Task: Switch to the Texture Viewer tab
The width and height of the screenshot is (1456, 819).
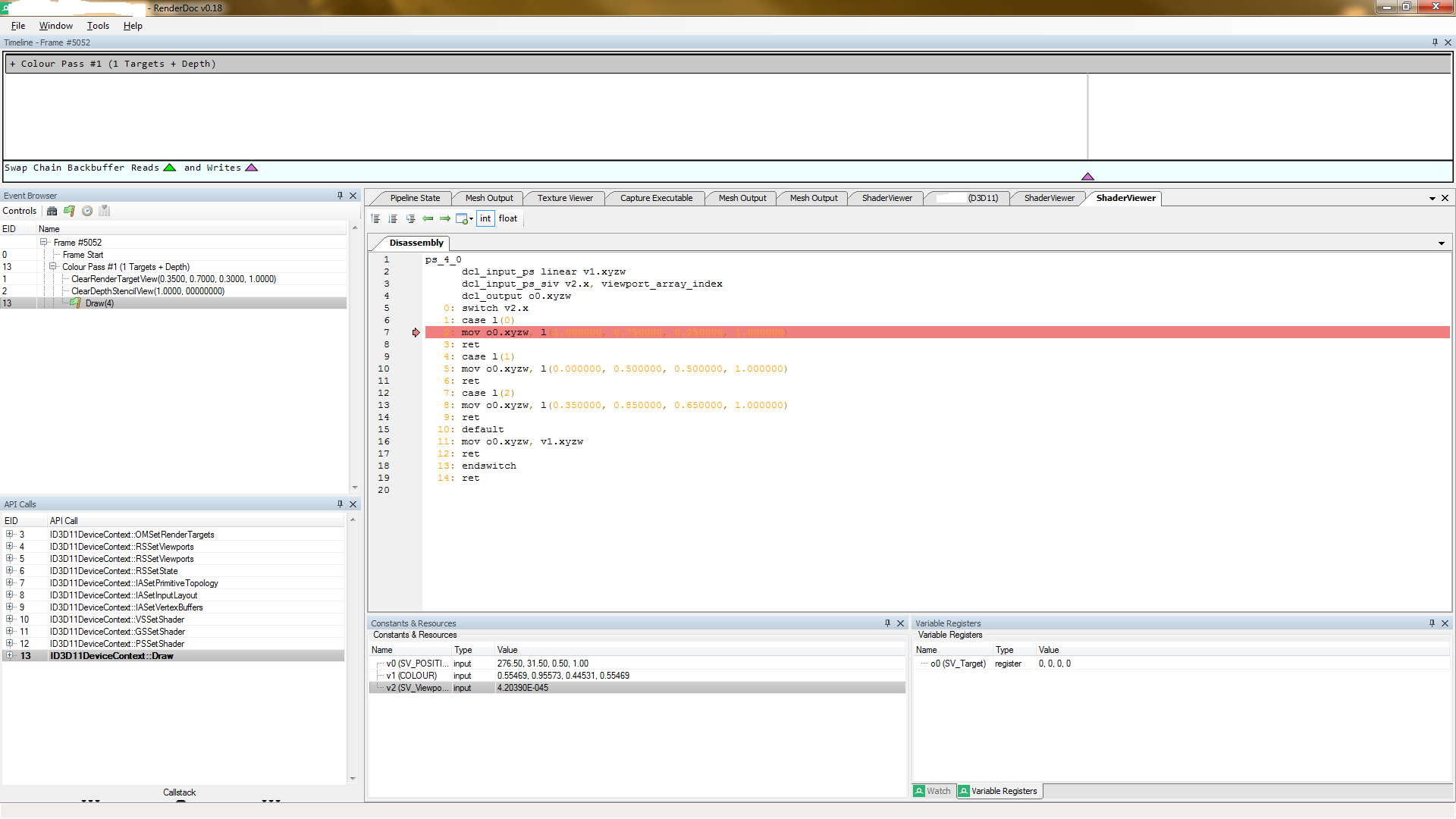Action: pyautogui.click(x=565, y=198)
